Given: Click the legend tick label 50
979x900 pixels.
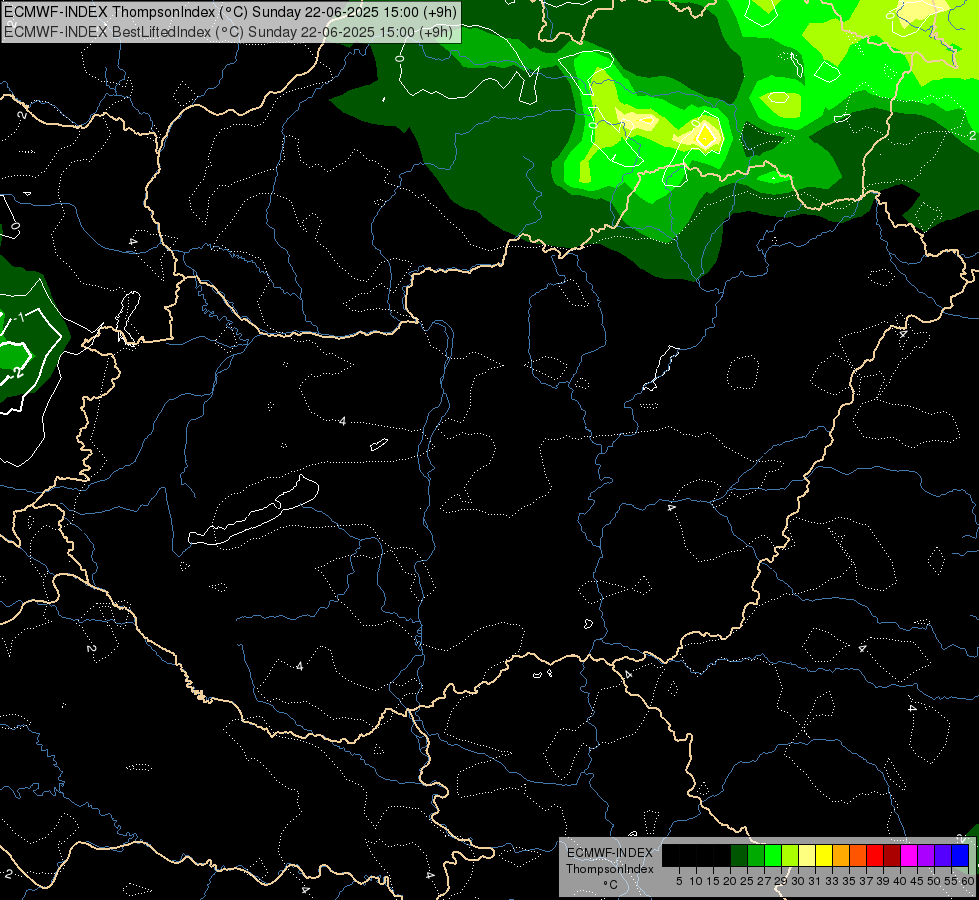Looking at the screenshot, I should pos(935,881).
